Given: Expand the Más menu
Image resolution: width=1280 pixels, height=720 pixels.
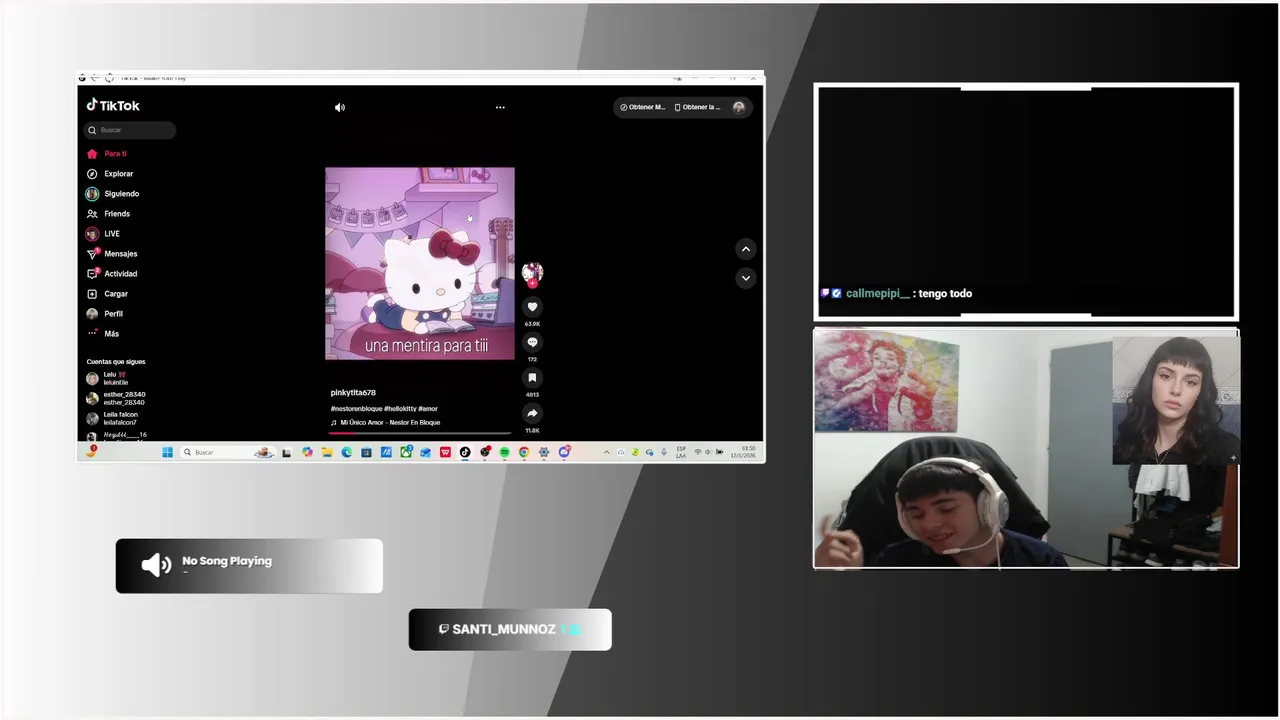Looking at the screenshot, I should click(103, 334).
